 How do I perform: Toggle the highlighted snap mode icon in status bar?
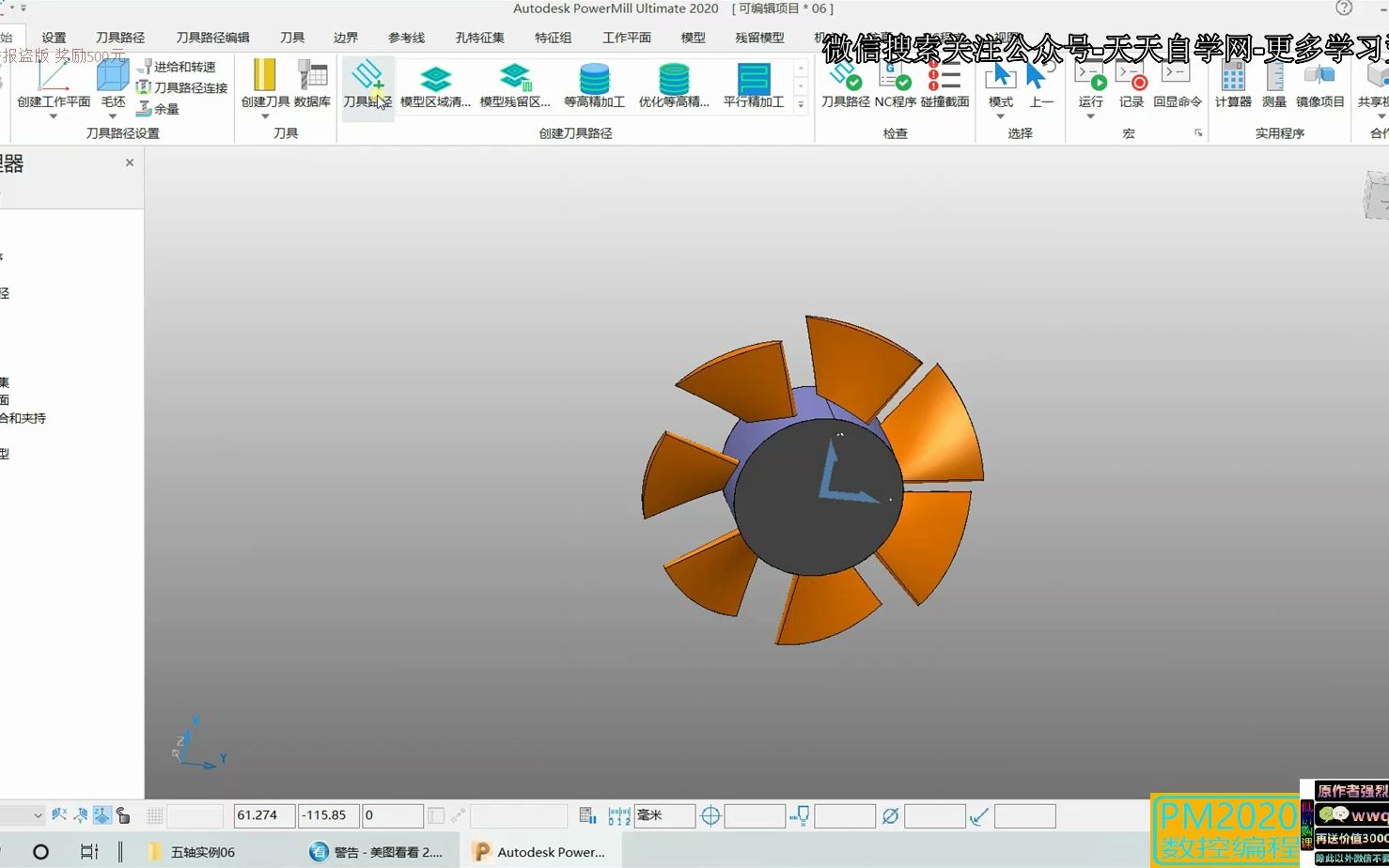101,815
